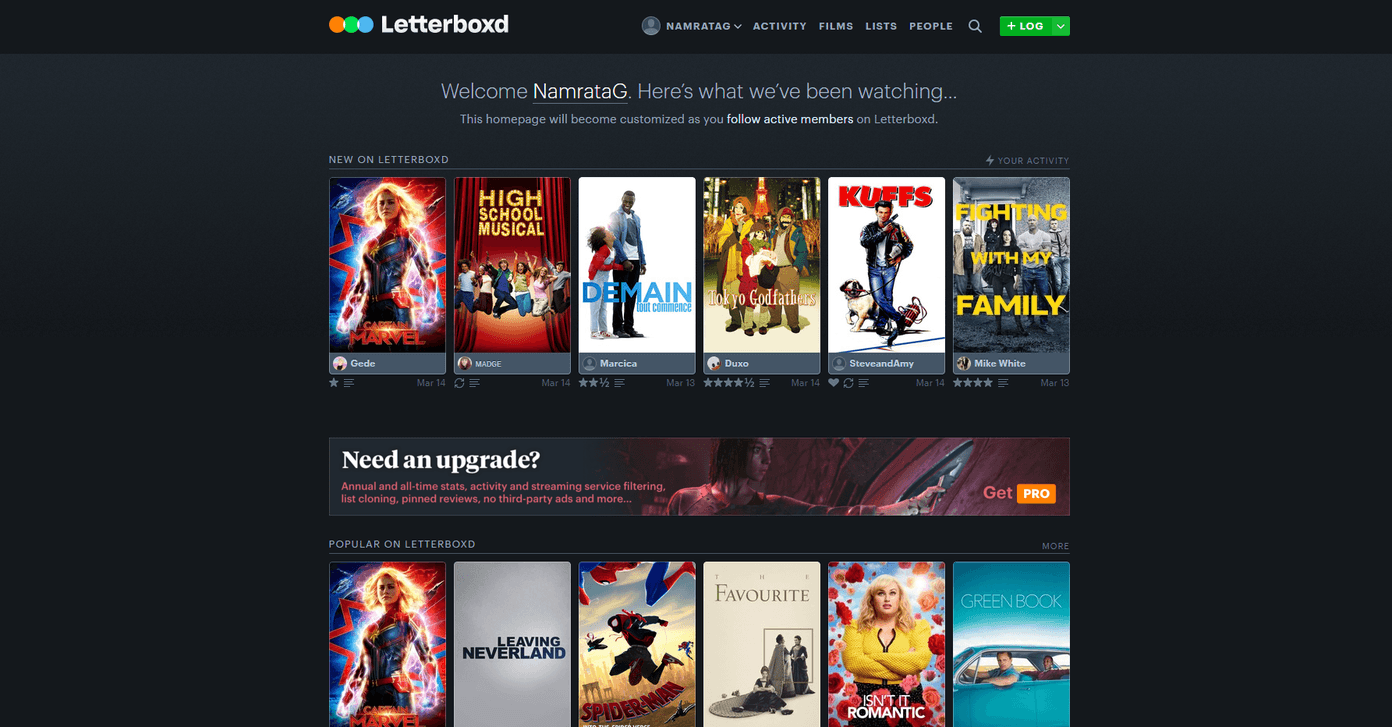Click the single star rating under Captain Marvel
The height and width of the screenshot is (727, 1392).
tap(332, 382)
